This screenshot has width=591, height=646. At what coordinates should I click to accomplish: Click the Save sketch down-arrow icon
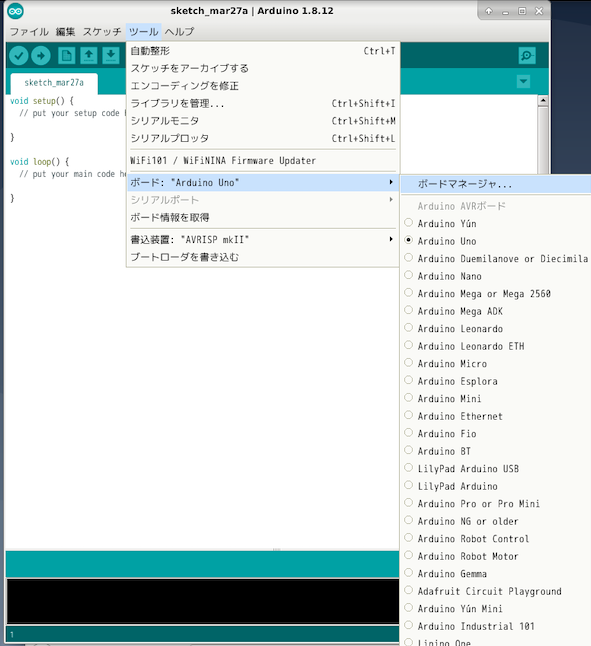pyautogui.click(x=111, y=56)
